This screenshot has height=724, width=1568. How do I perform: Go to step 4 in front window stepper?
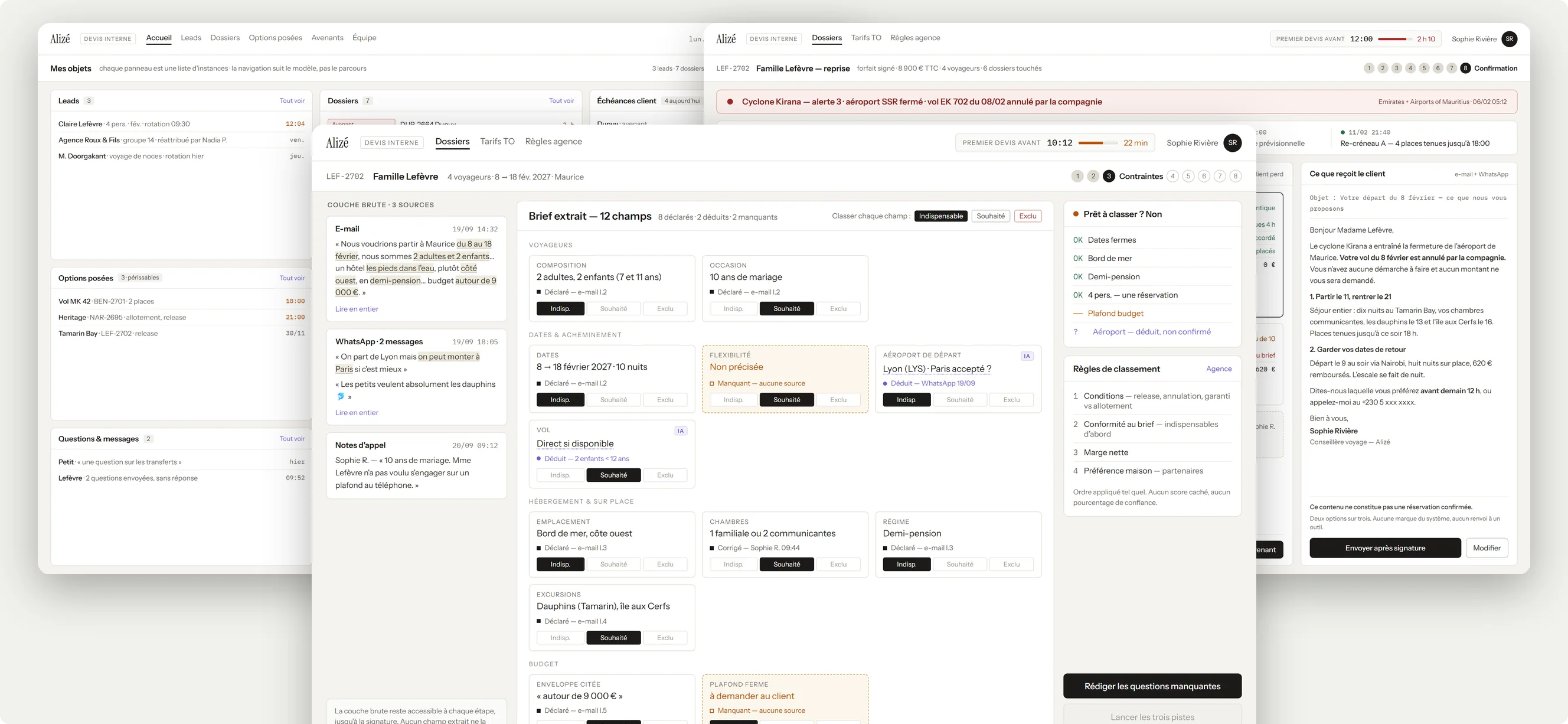(x=1172, y=176)
